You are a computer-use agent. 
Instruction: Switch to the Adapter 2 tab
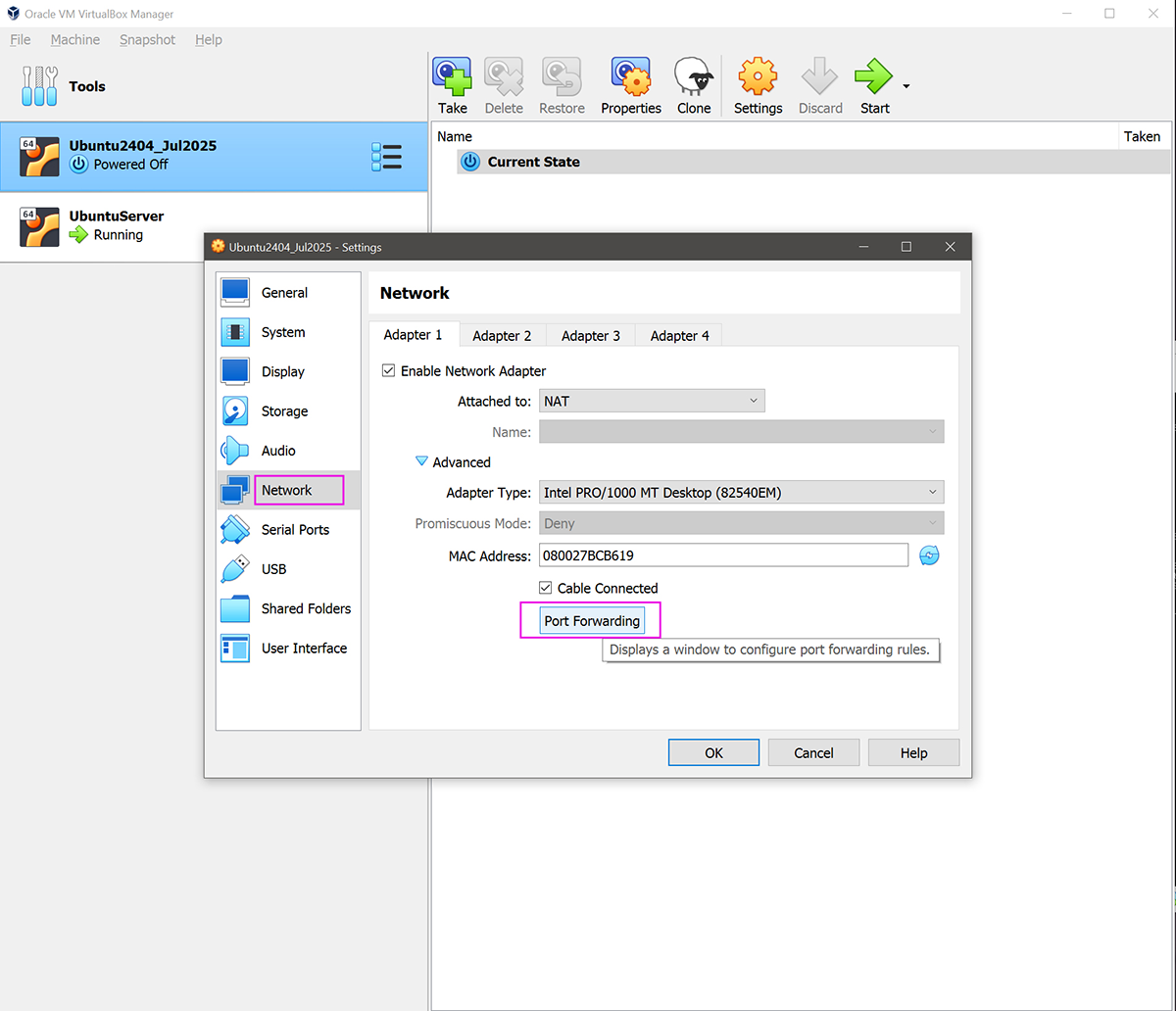(503, 336)
